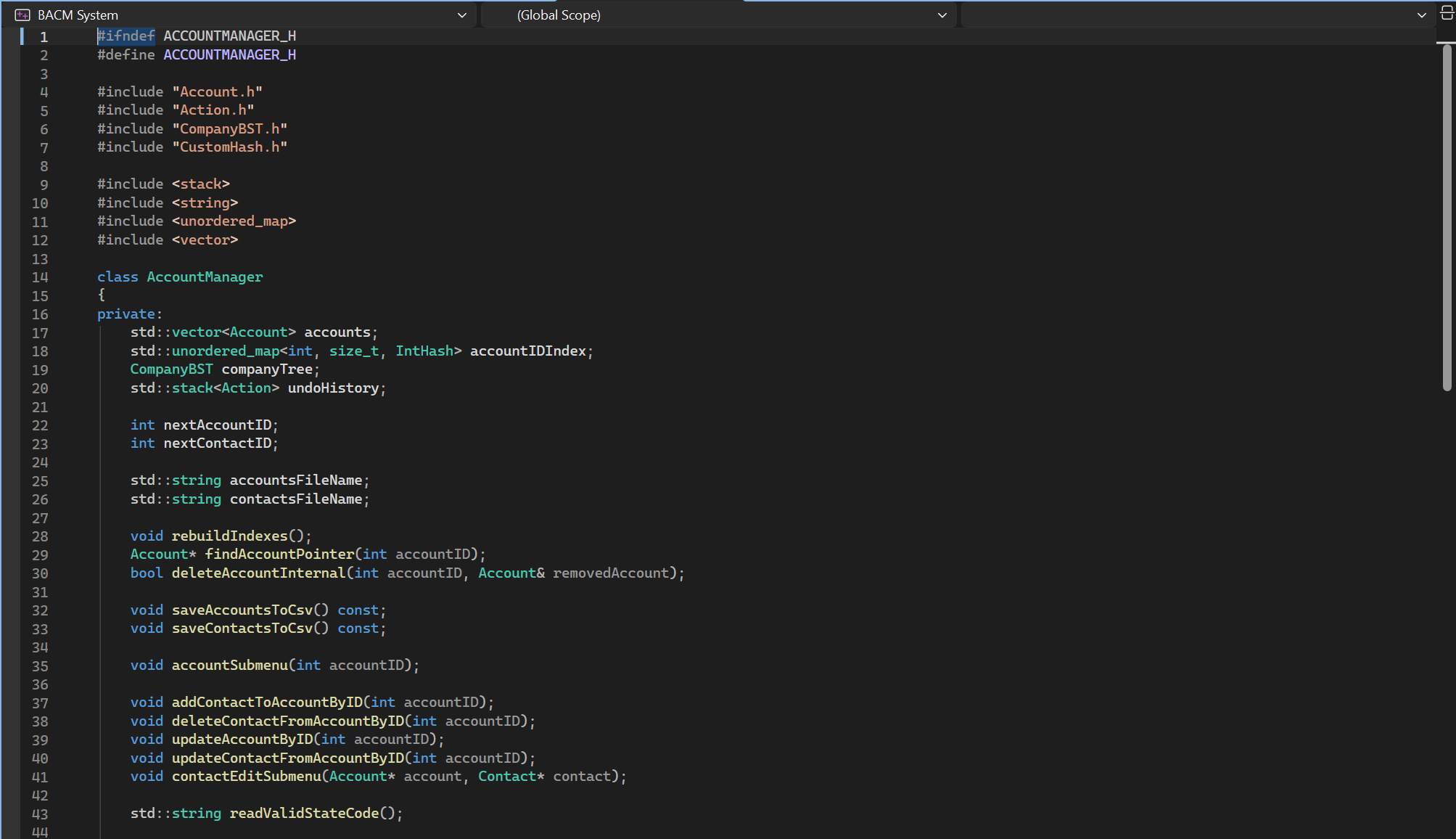Click the accountSubmenu function name
Screen dimensions: 1456x839
(230, 665)
